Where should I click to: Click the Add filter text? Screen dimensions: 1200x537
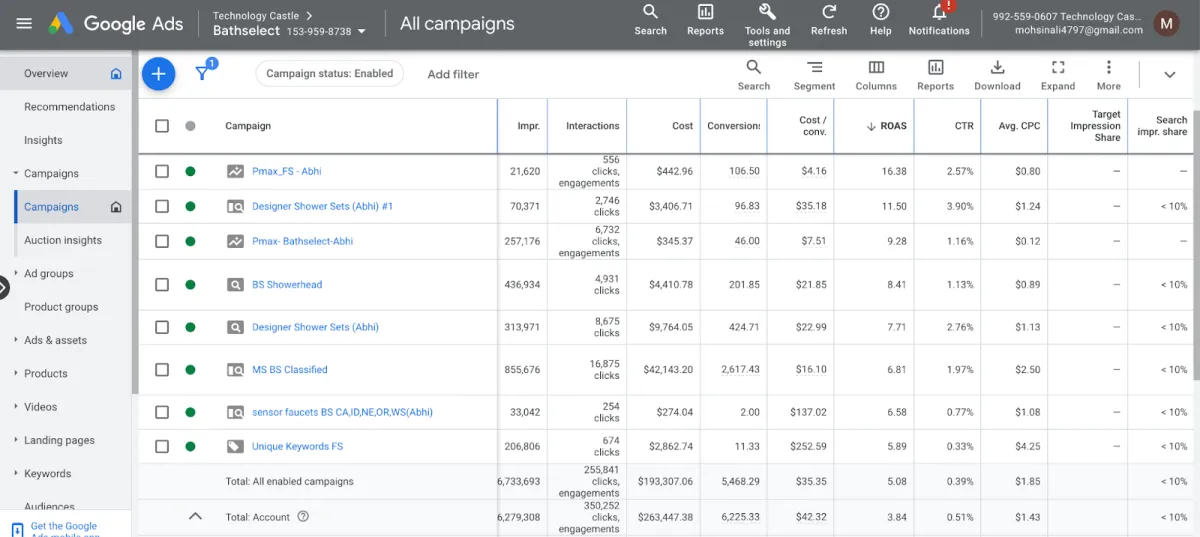point(453,74)
